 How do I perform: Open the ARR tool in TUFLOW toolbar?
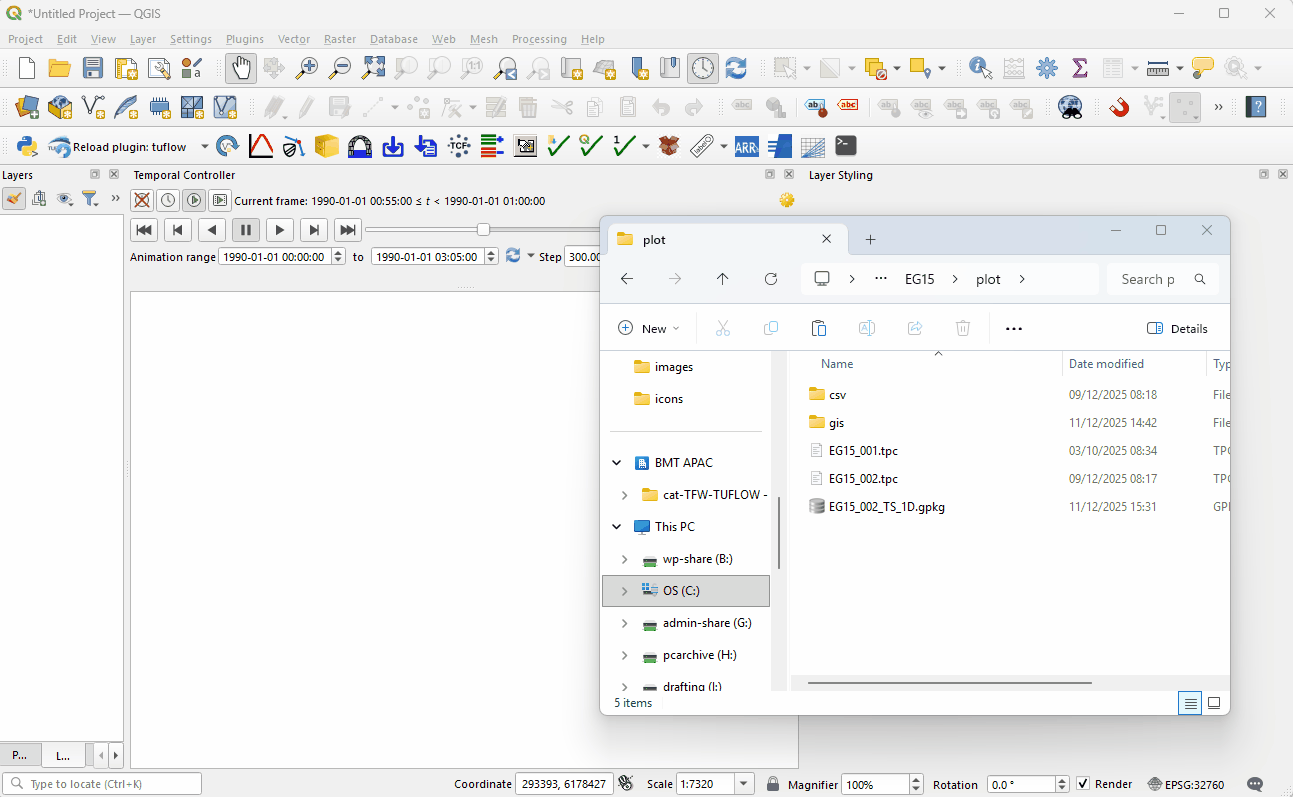[746, 146]
